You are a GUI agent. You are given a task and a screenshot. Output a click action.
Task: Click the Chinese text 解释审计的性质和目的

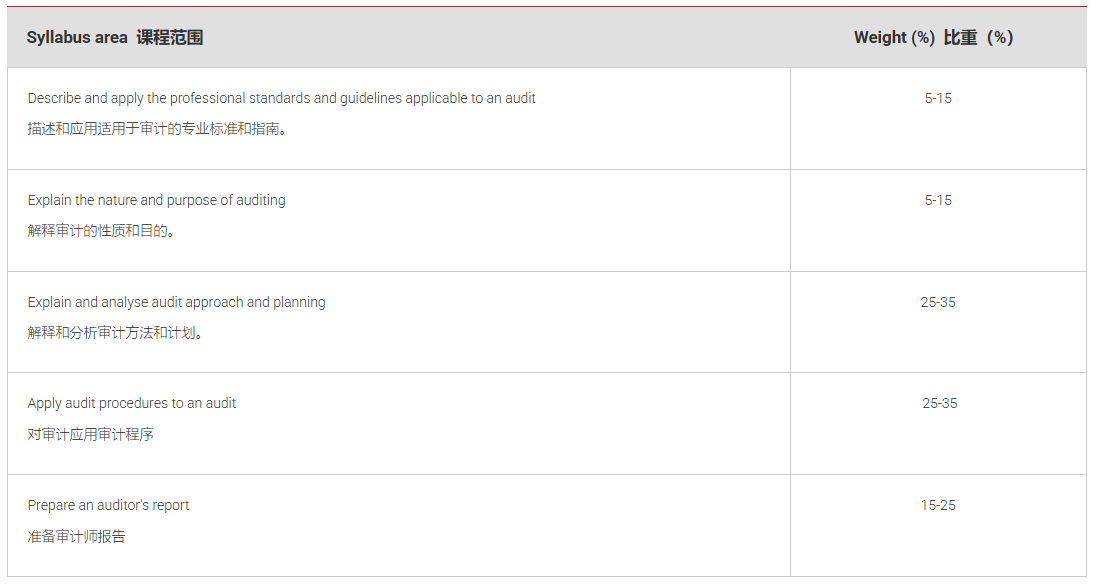click(101, 231)
